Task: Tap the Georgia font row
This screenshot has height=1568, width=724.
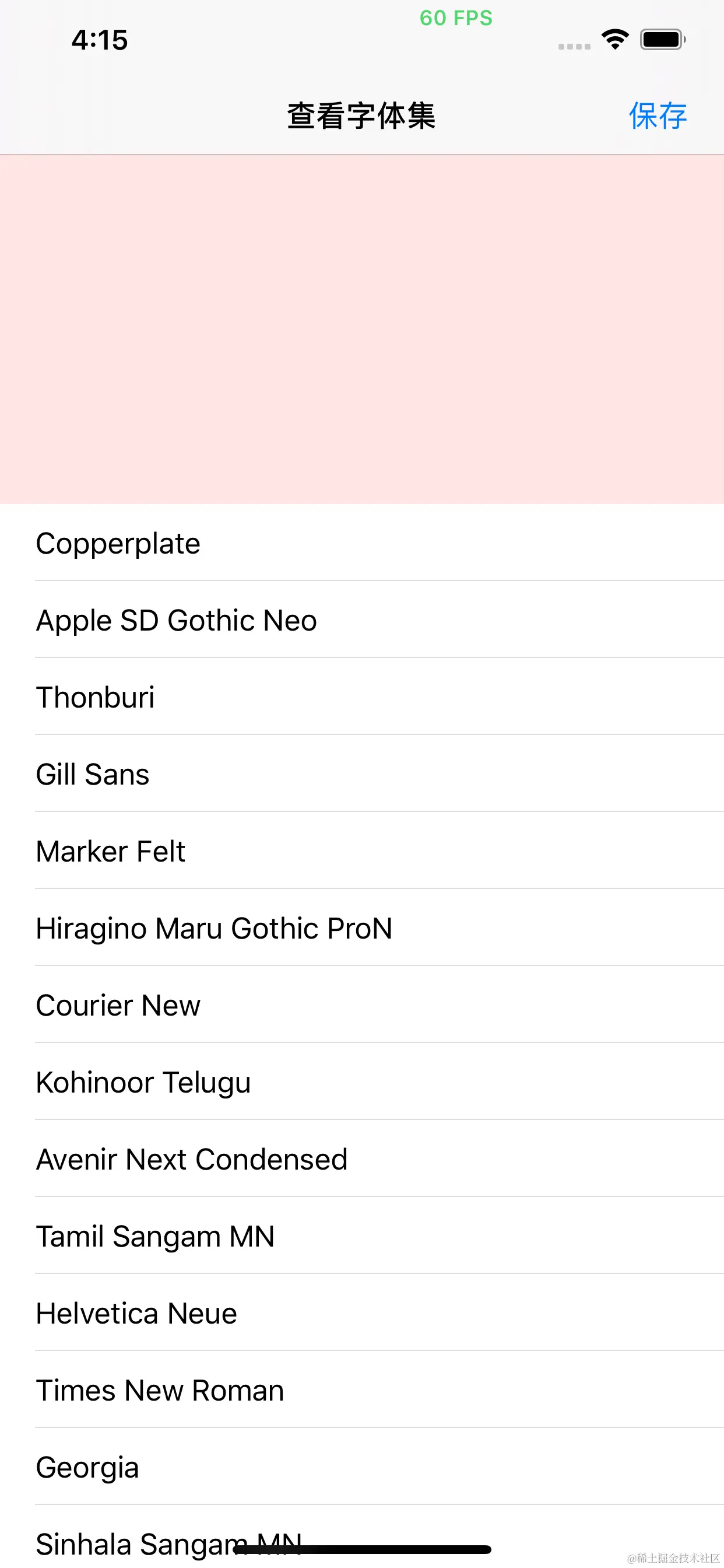Action: [87, 1467]
